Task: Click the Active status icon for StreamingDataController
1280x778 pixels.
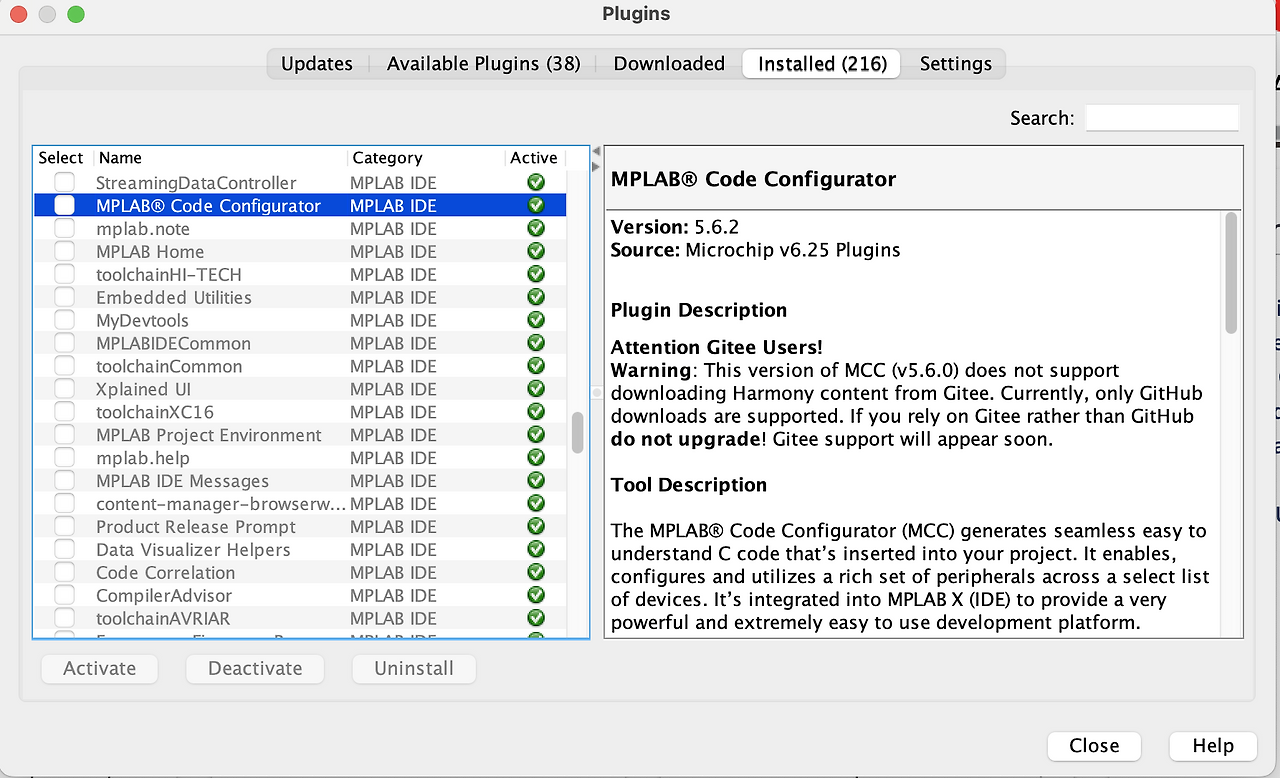Action: [536, 182]
